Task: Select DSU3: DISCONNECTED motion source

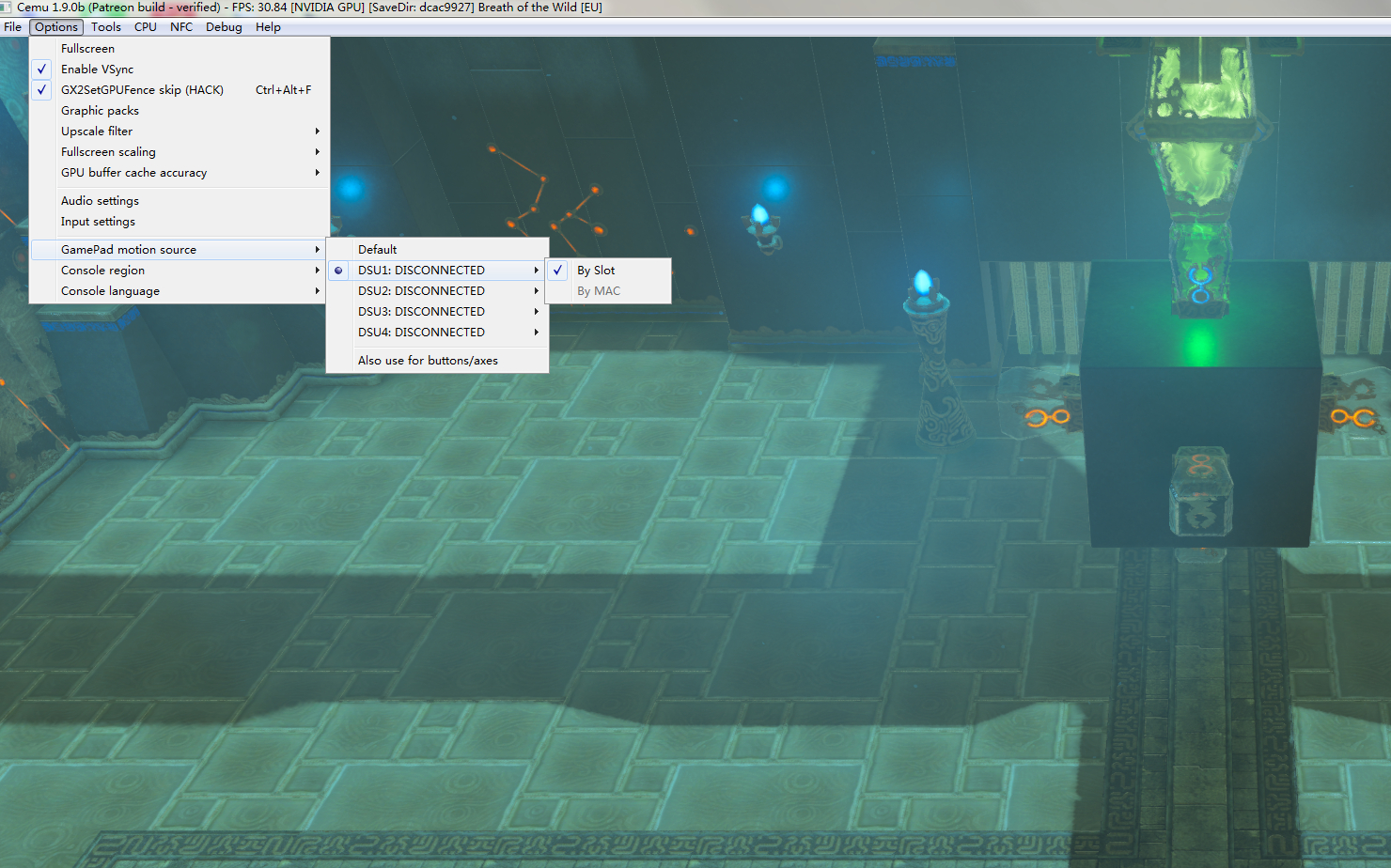Action: (x=437, y=312)
